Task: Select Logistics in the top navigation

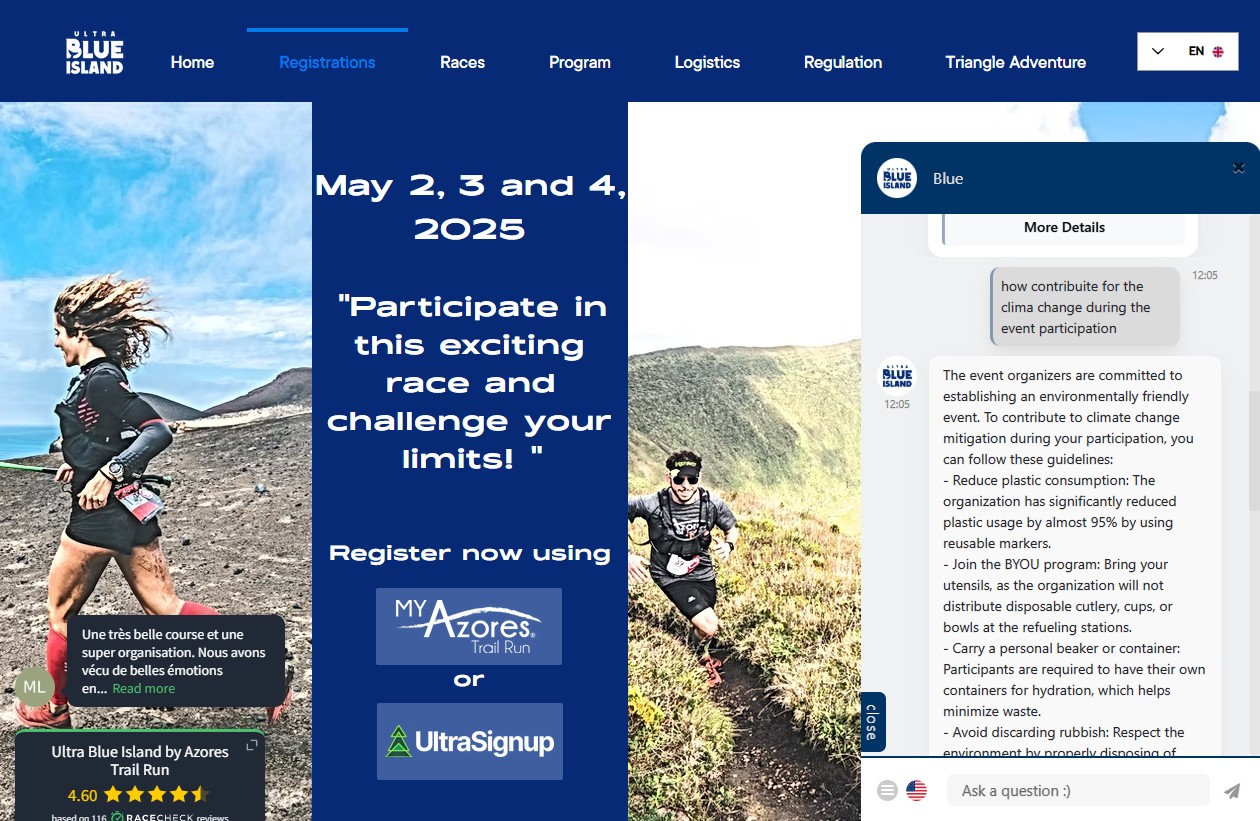Action: (707, 62)
